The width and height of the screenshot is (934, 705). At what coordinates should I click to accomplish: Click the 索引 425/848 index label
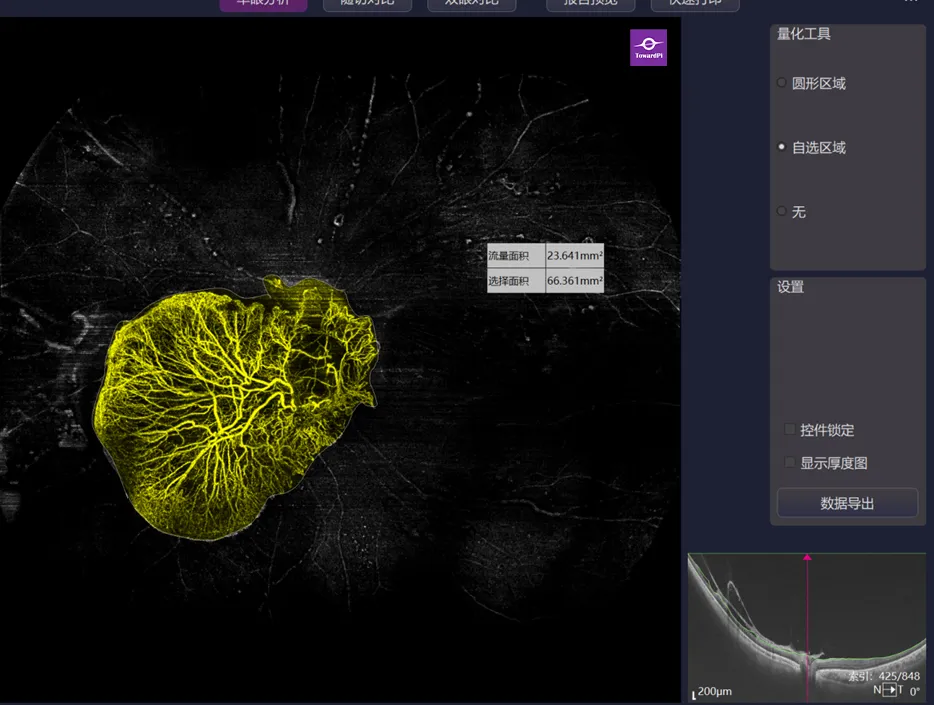884,676
